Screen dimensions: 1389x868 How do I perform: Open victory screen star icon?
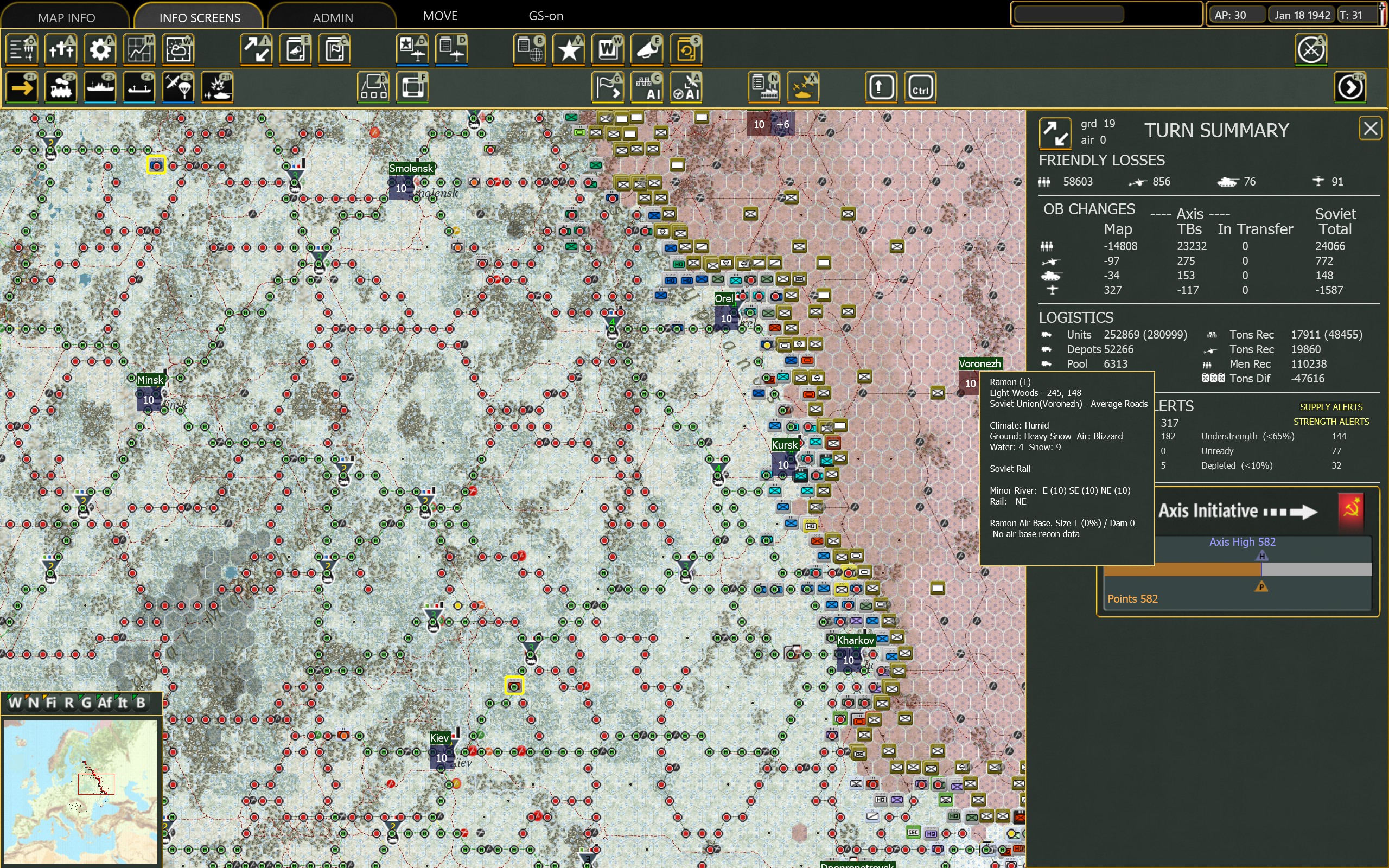pyautogui.click(x=569, y=49)
